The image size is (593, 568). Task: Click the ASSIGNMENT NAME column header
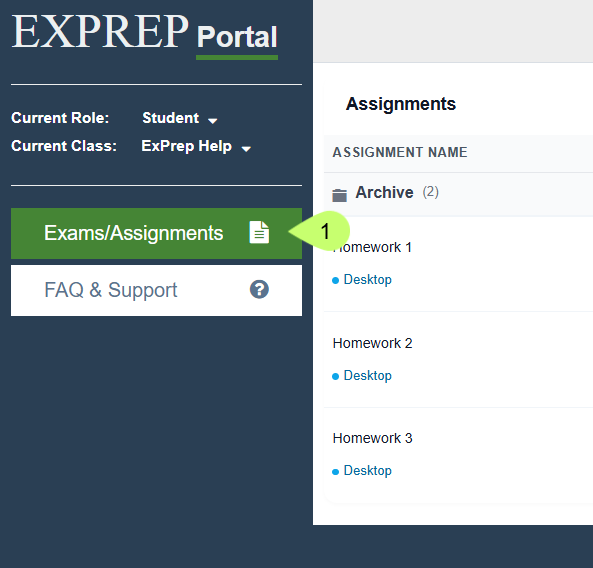pos(400,152)
